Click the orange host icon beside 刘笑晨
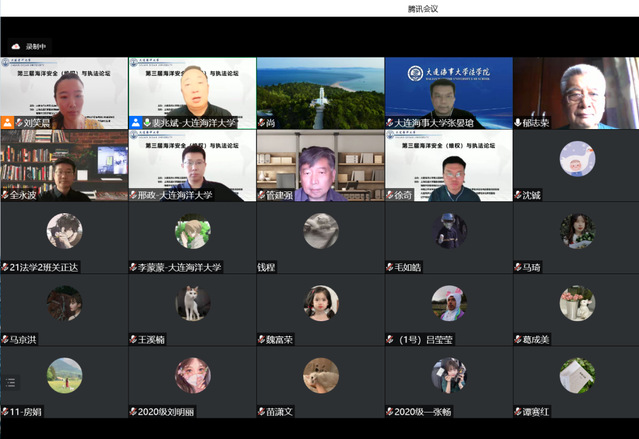639x439 pixels. 6,123
